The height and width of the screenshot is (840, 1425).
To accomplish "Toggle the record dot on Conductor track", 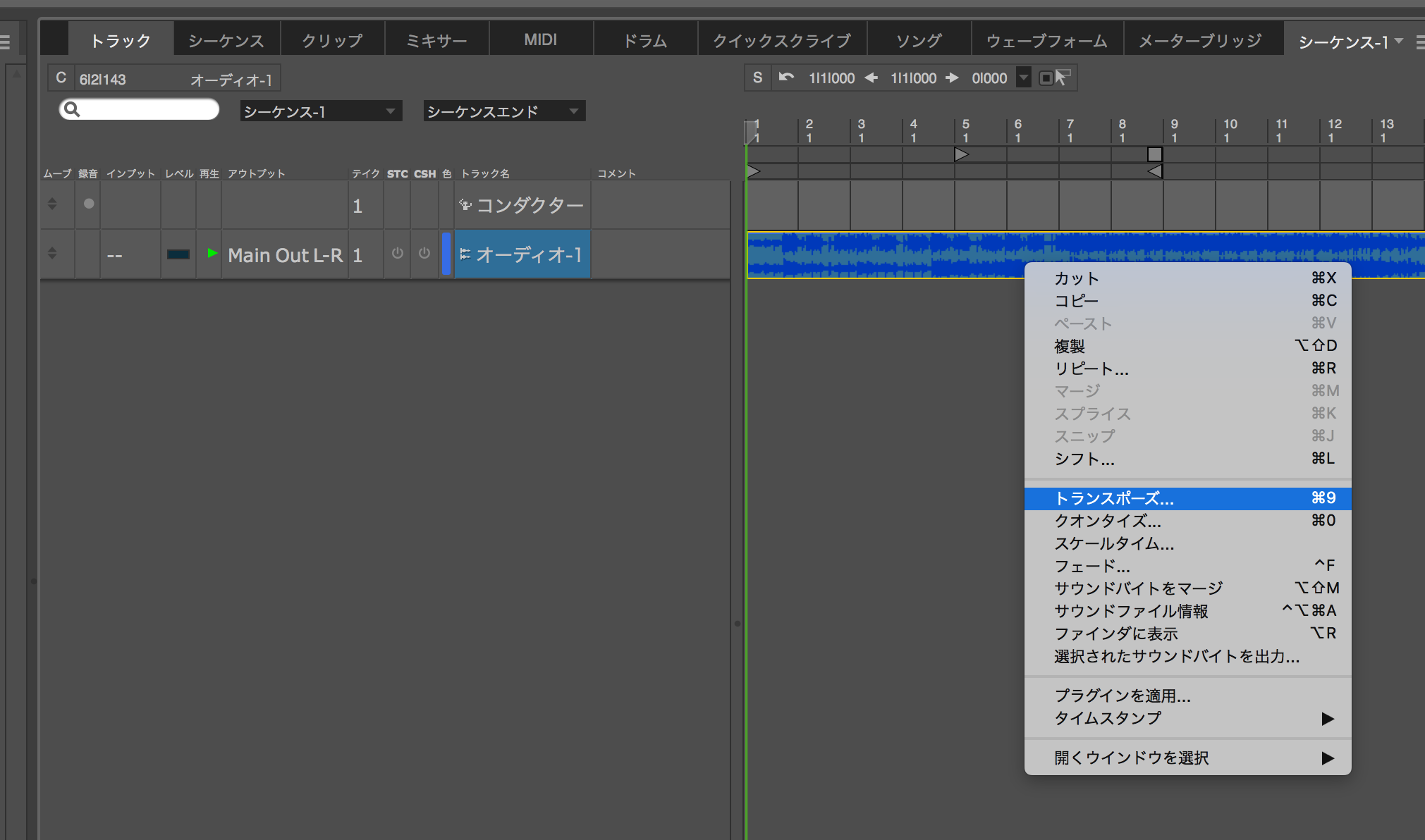I will tap(89, 204).
